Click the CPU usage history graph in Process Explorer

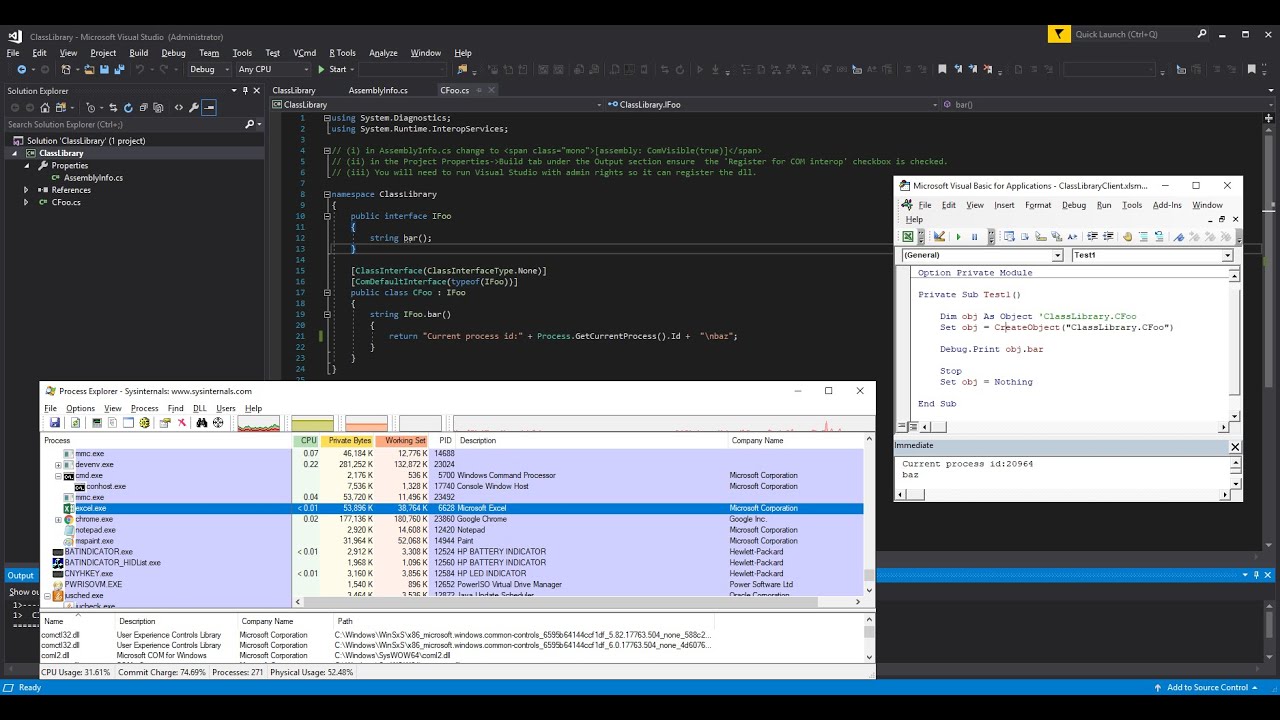(x=258, y=424)
